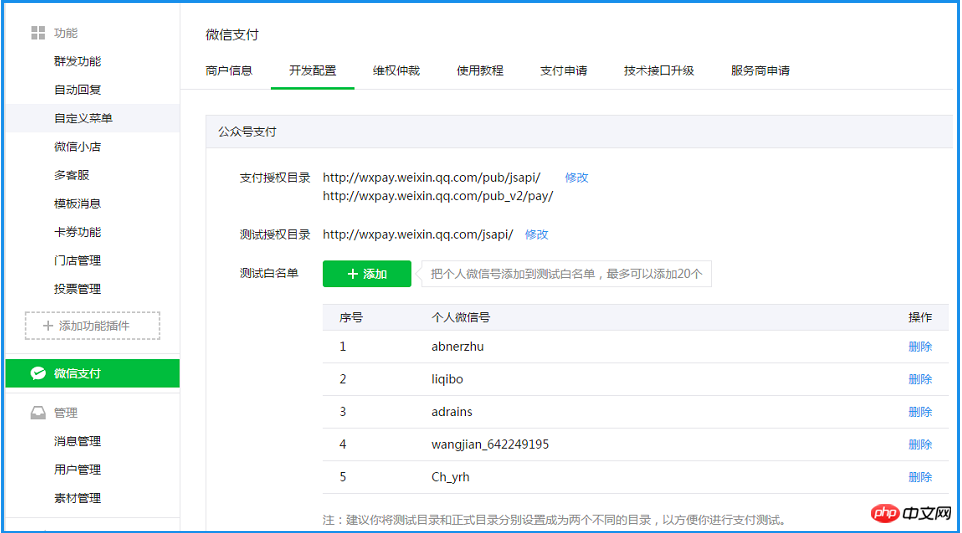Open 卡券功能 in the sidebar
Viewport: 962px width, 533px height.
point(77,232)
